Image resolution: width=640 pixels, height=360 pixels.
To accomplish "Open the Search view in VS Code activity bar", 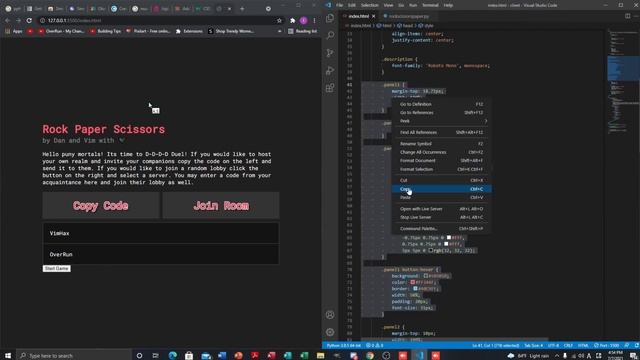I will 330,36.
